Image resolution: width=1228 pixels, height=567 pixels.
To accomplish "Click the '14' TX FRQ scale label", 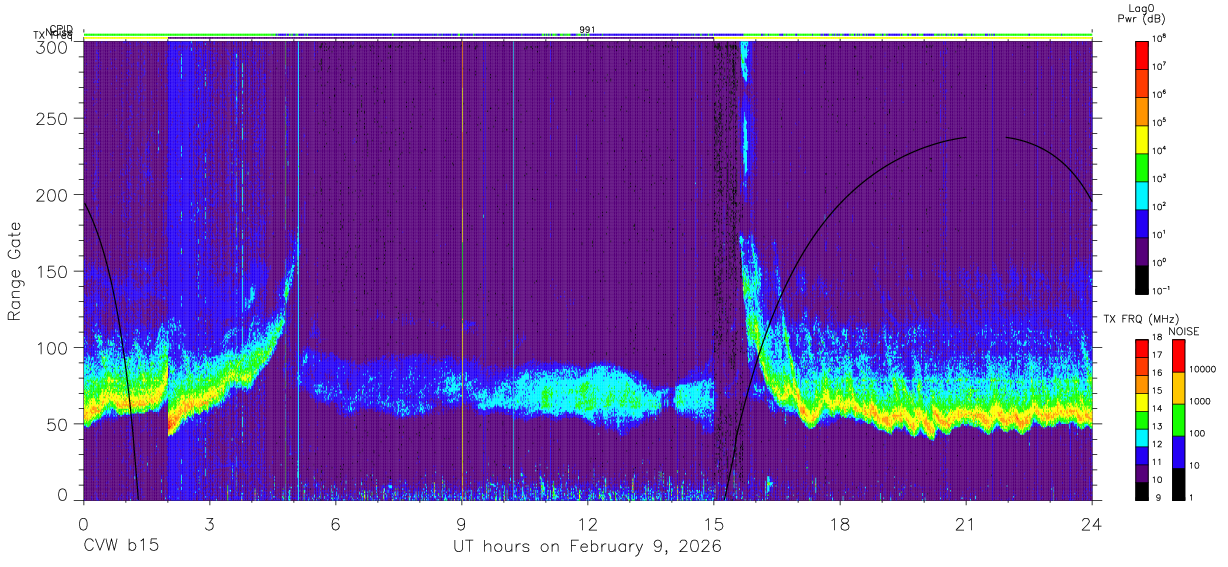I will (1156, 409).
